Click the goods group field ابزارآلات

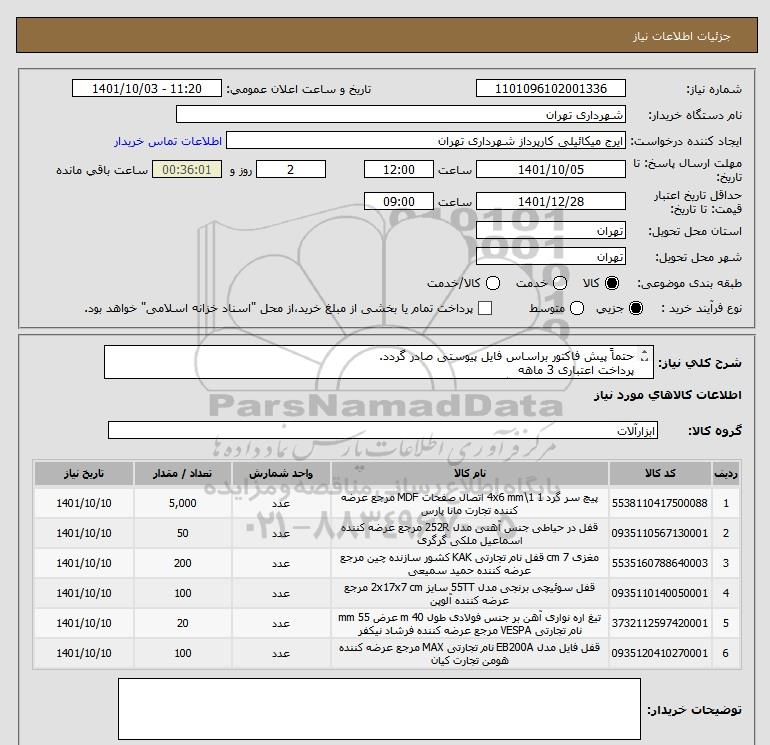click(383, 430)
